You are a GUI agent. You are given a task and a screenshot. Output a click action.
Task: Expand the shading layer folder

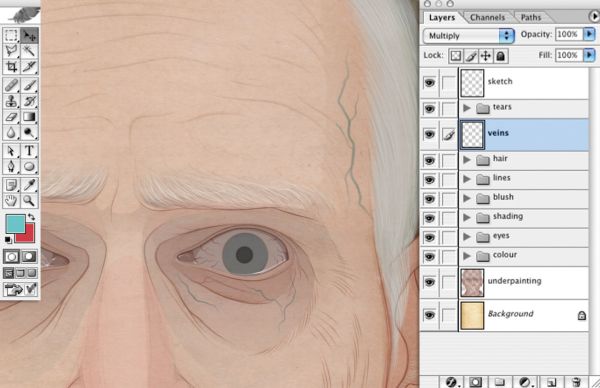click(x=466, y=217)
